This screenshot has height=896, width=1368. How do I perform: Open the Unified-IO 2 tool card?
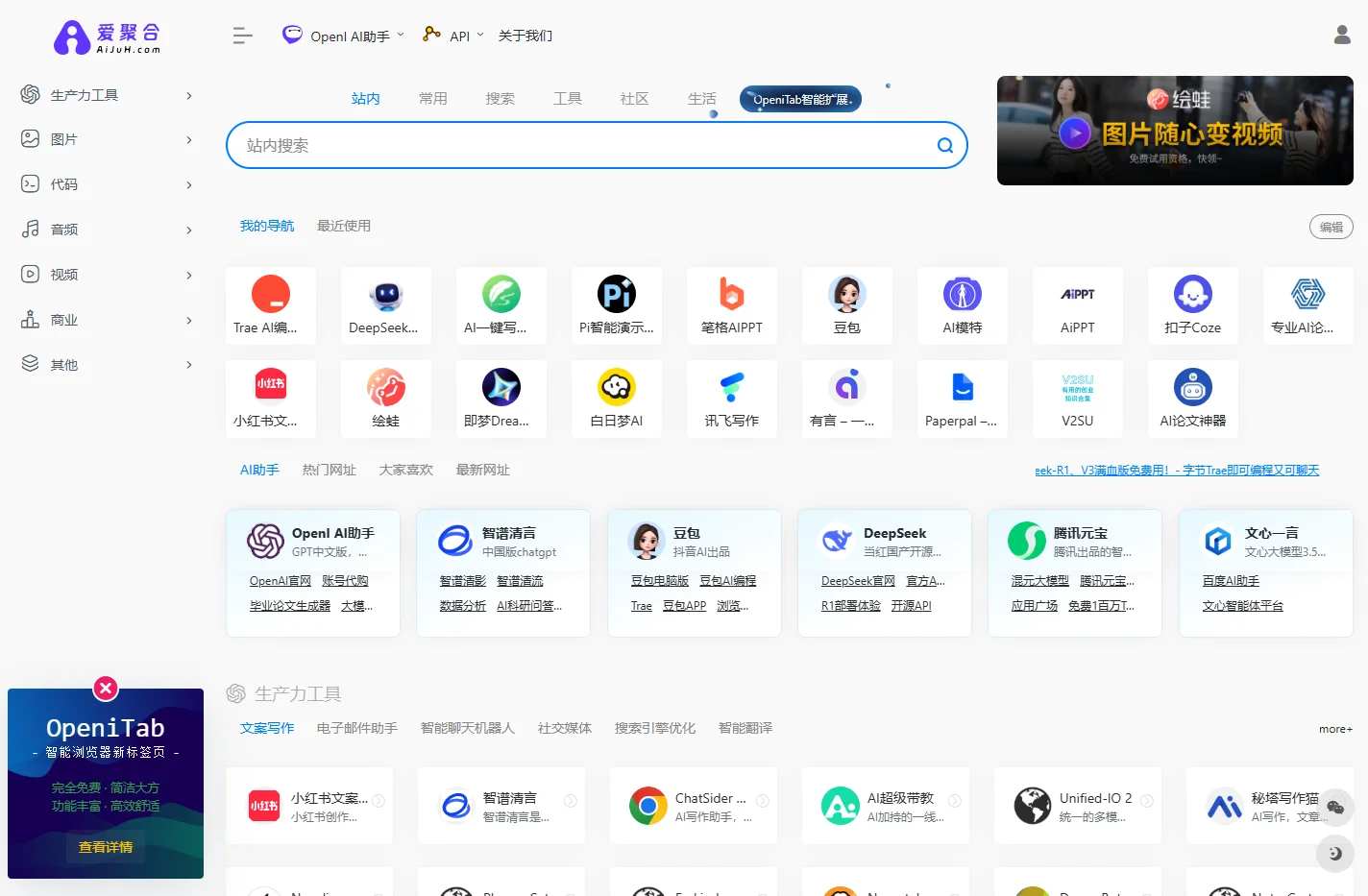[x=1078, y=806]
